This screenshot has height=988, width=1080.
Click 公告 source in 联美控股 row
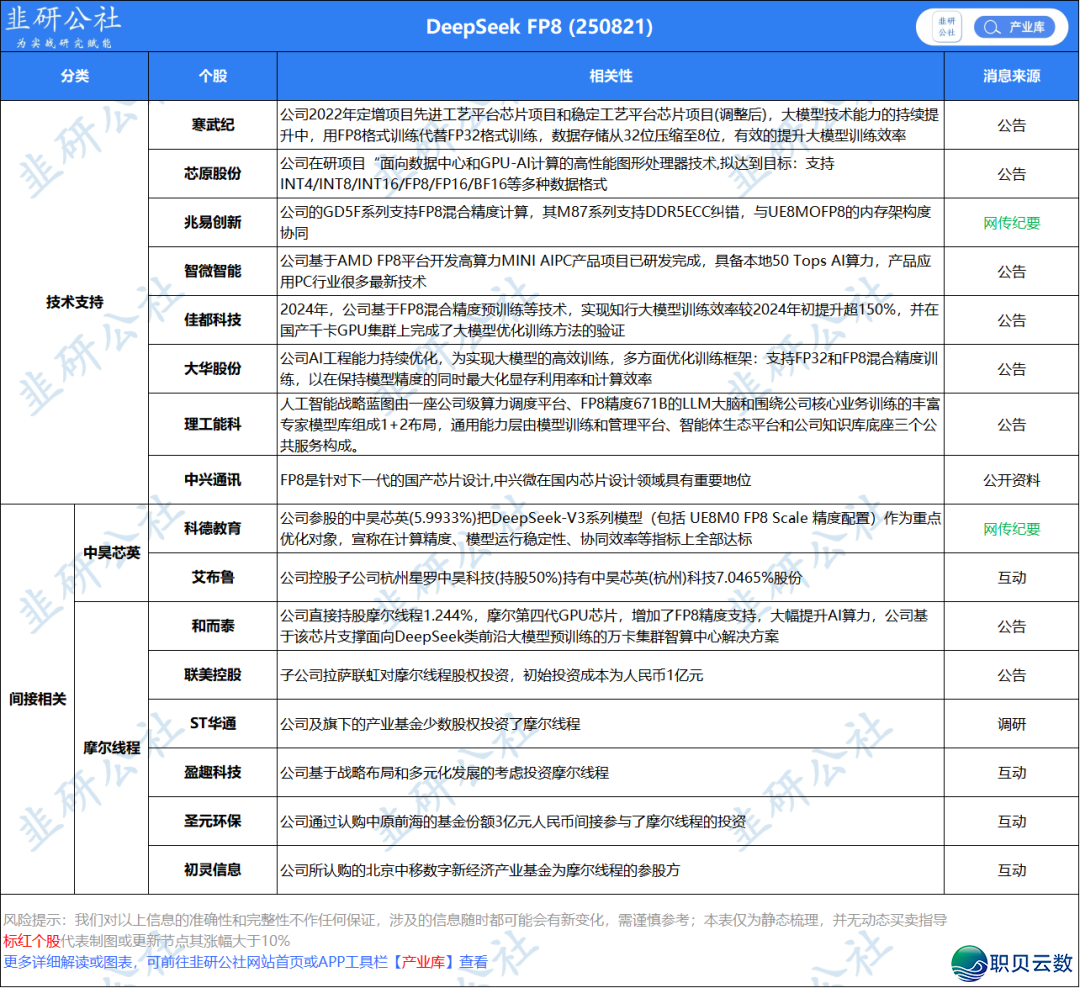tap(1011, 675)
